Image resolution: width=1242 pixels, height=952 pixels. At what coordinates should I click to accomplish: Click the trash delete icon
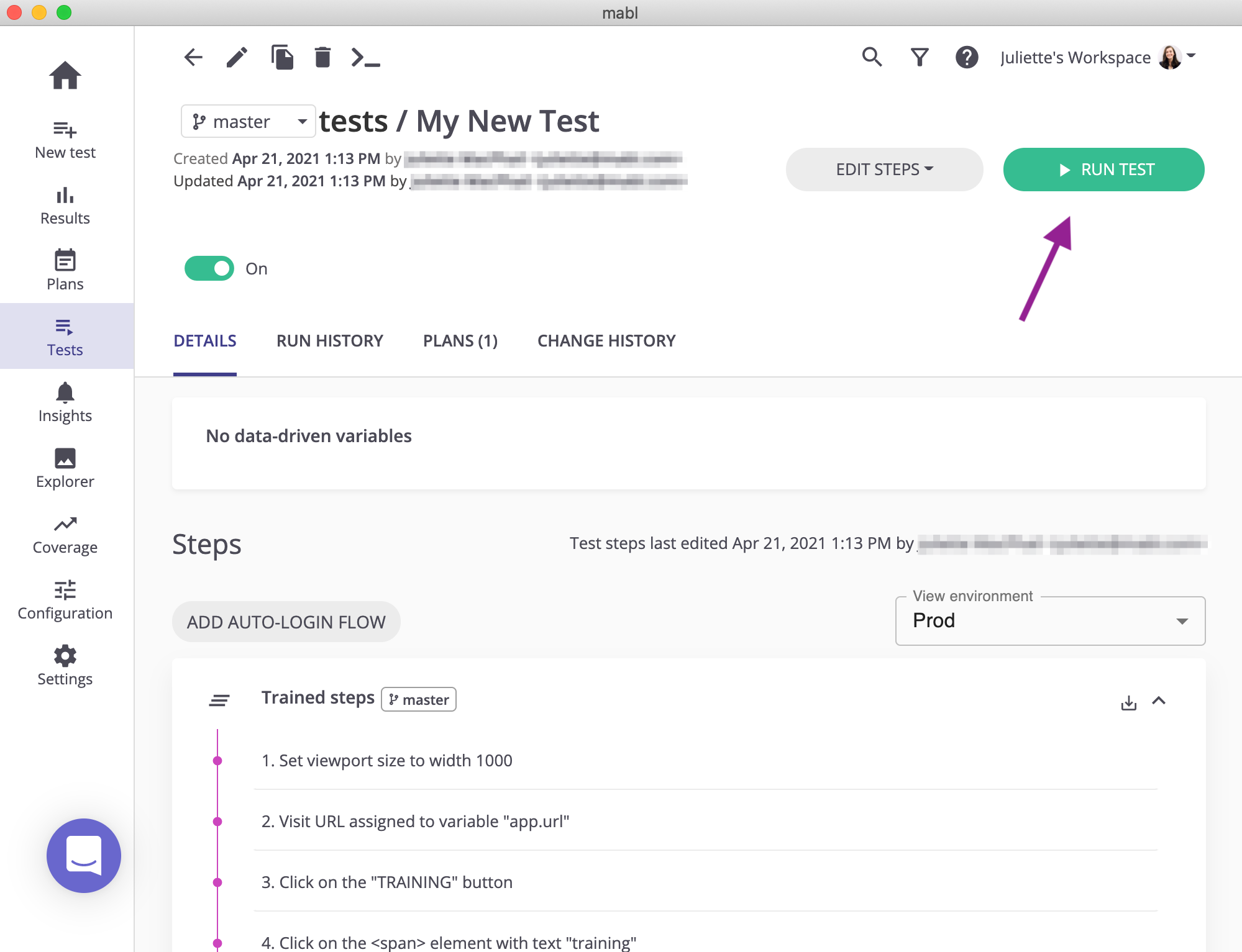click(322, 57)
